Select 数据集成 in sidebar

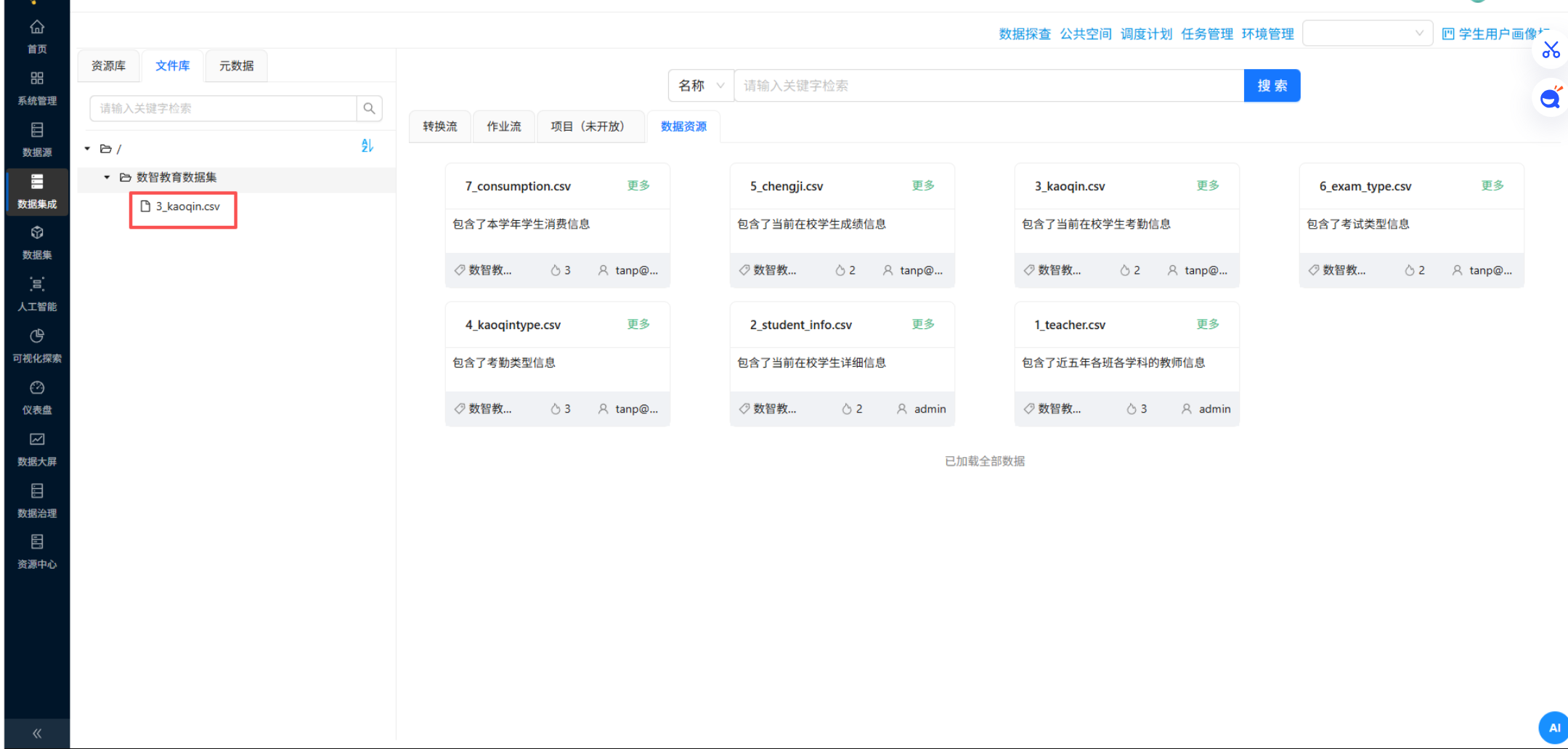(37, 191)
